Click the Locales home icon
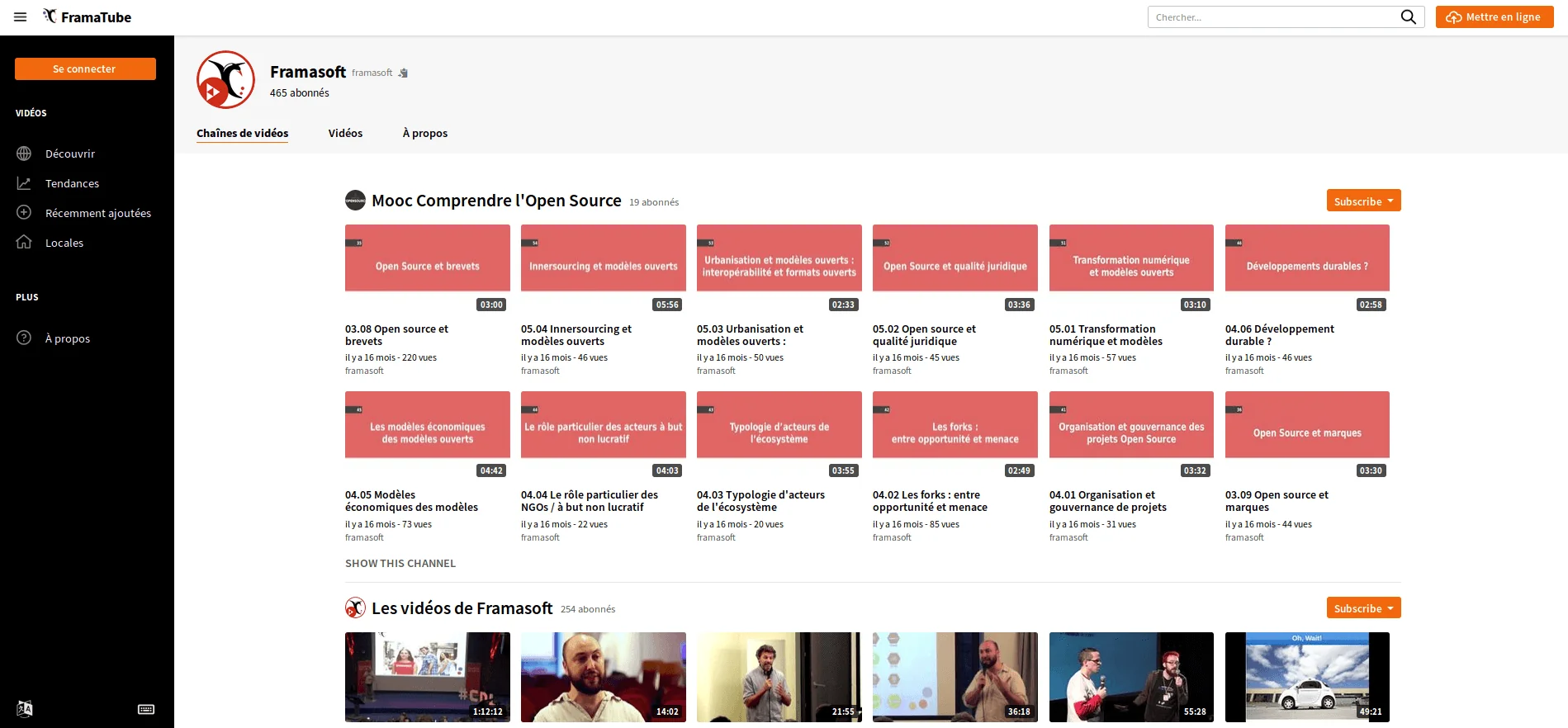1568x728 pixels. [x=24, y=242]
